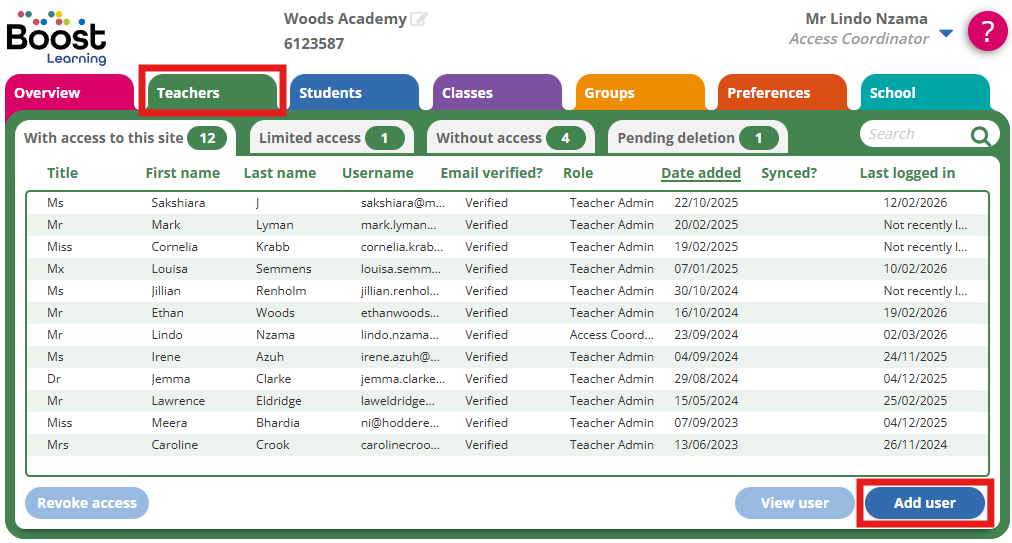1012x543 pixels.
Task: Sort the table by Date added
Action: coord(700,173)
